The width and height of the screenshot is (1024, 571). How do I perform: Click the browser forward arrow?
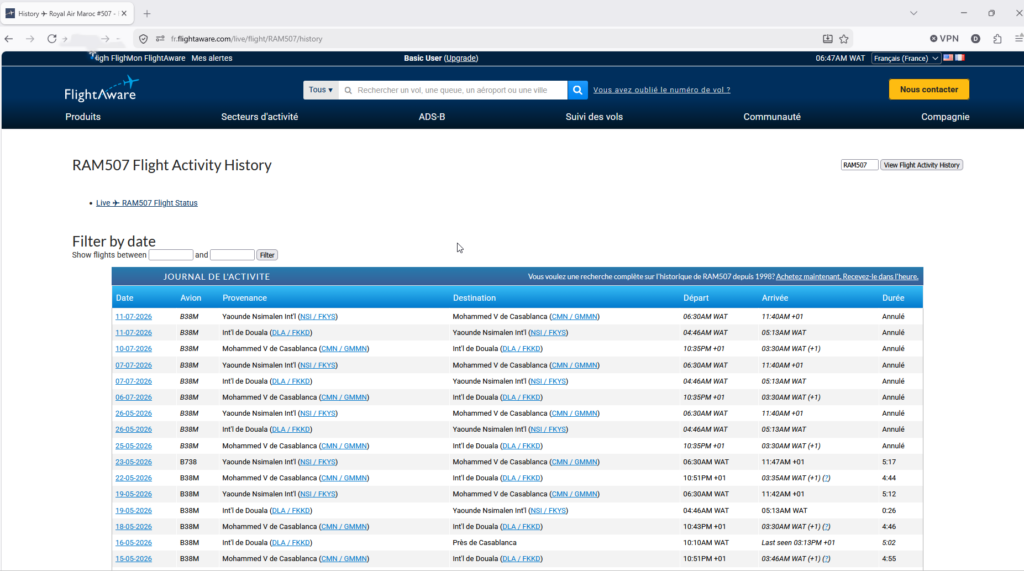30,39
